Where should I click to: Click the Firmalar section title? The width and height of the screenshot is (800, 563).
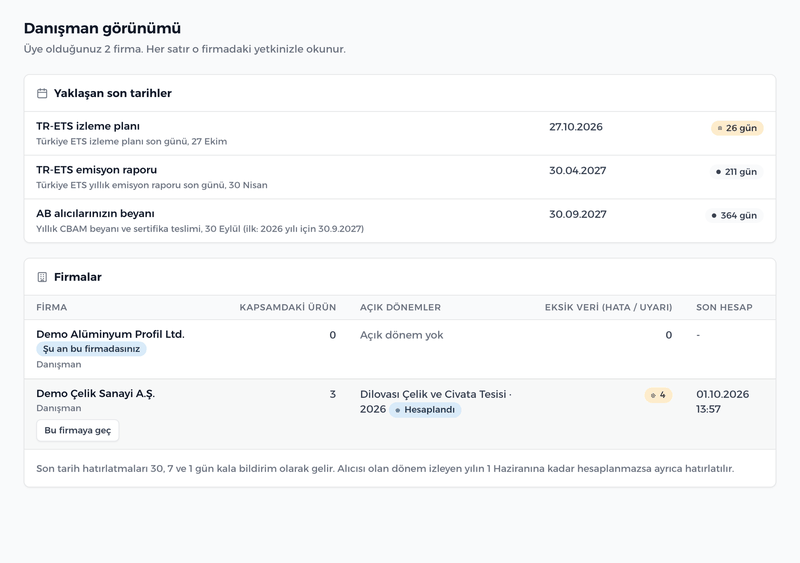point(78,277)
